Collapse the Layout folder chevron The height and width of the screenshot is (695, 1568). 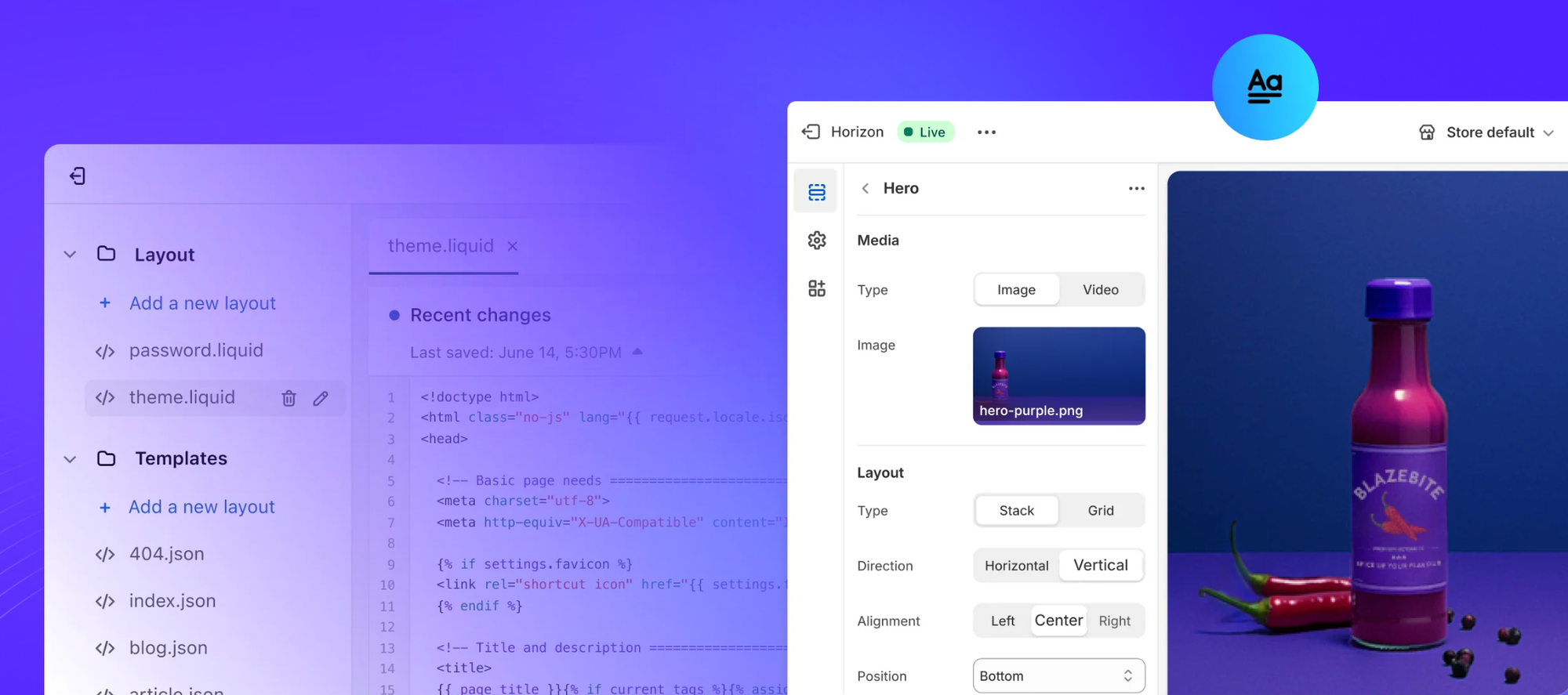(70, 255)
